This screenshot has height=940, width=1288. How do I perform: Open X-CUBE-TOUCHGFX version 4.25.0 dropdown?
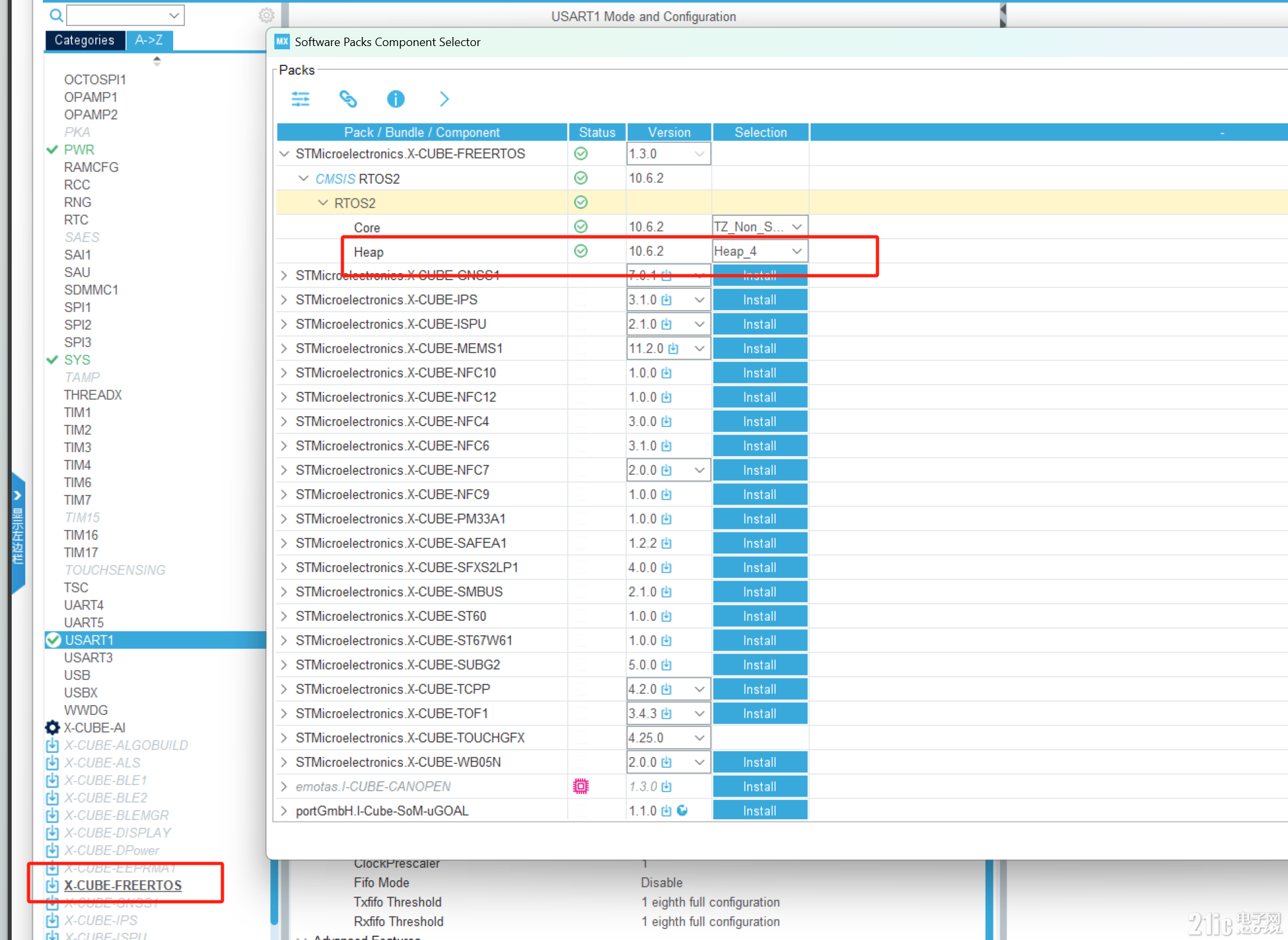669,738
